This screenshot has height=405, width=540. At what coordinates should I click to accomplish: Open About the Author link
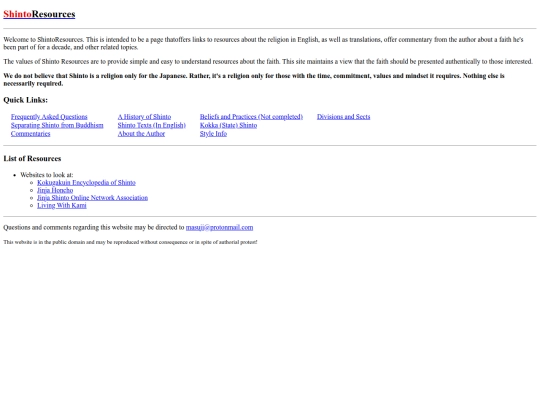(x=141, y=134)
